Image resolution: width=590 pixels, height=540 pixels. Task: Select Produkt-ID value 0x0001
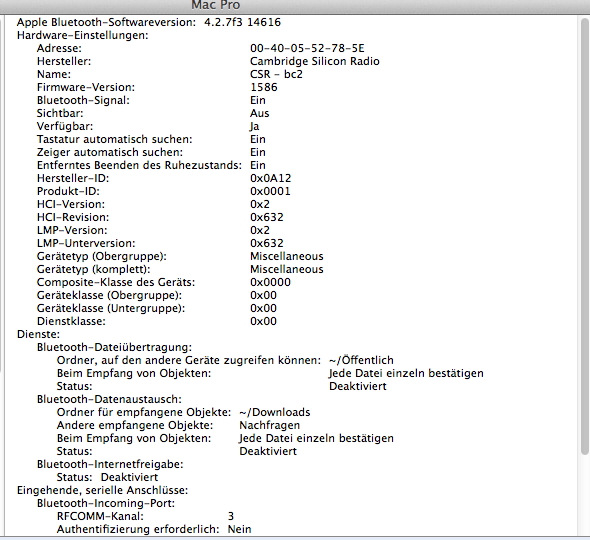point(270,191)
